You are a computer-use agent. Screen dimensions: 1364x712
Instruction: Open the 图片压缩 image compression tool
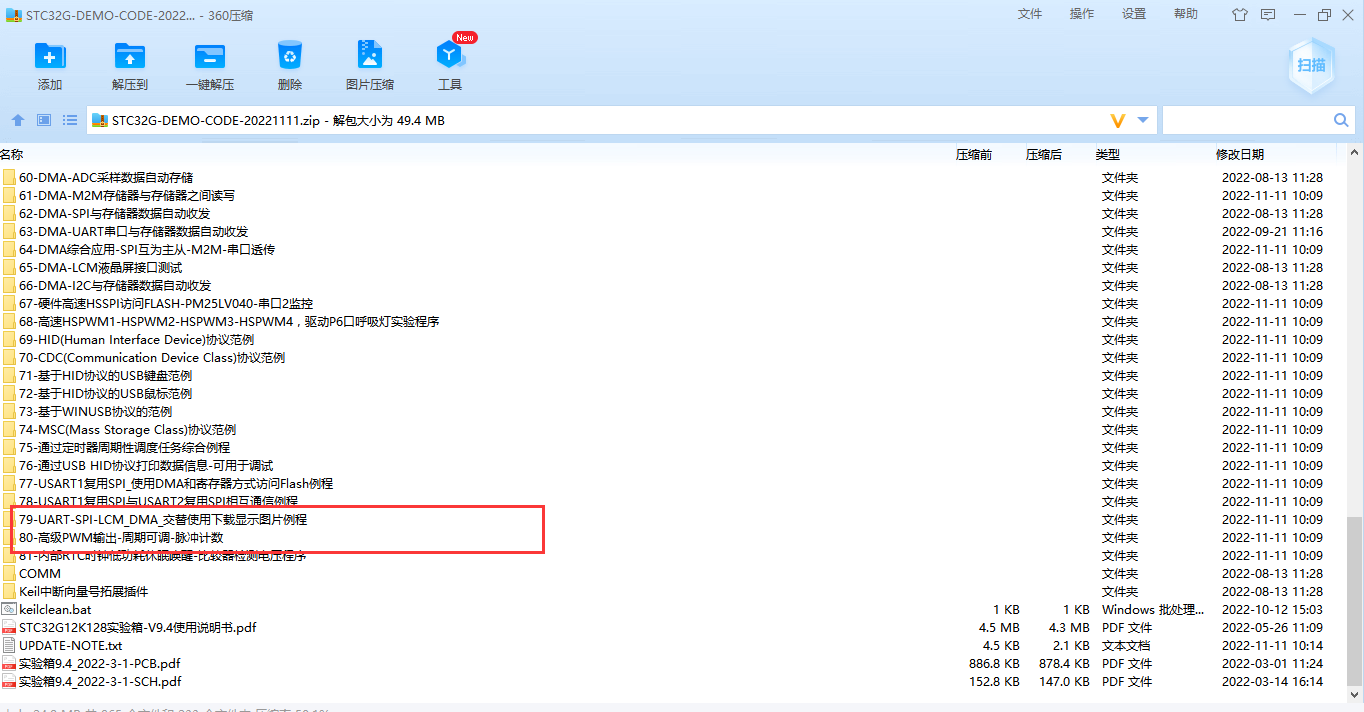tap(370, 55)
